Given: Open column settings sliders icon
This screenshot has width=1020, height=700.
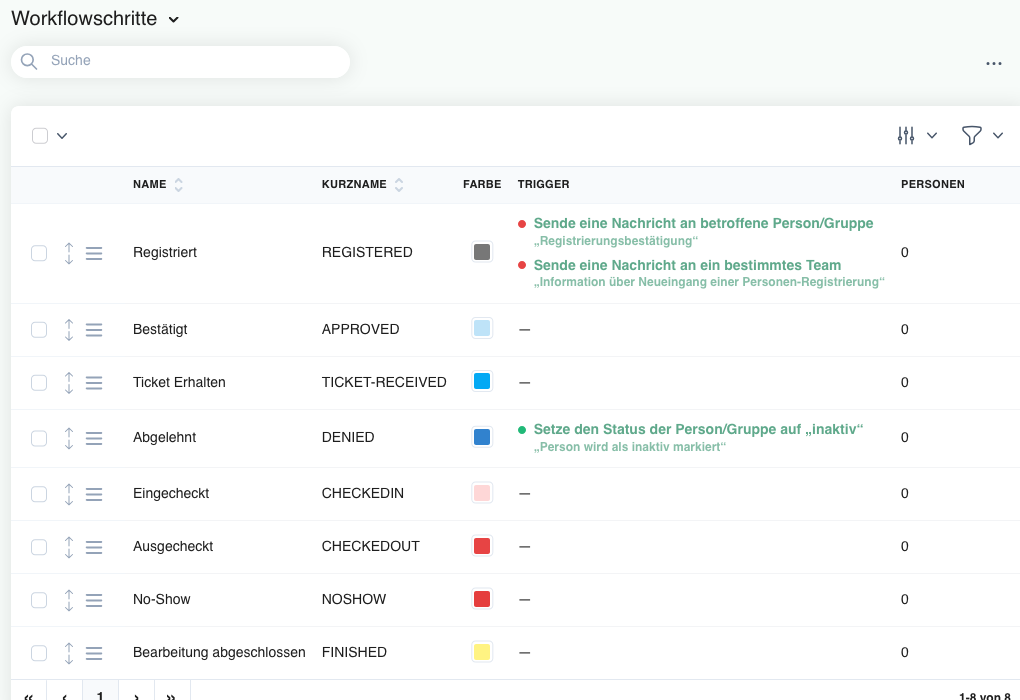Looking at the screenshot, I should 906,135.
